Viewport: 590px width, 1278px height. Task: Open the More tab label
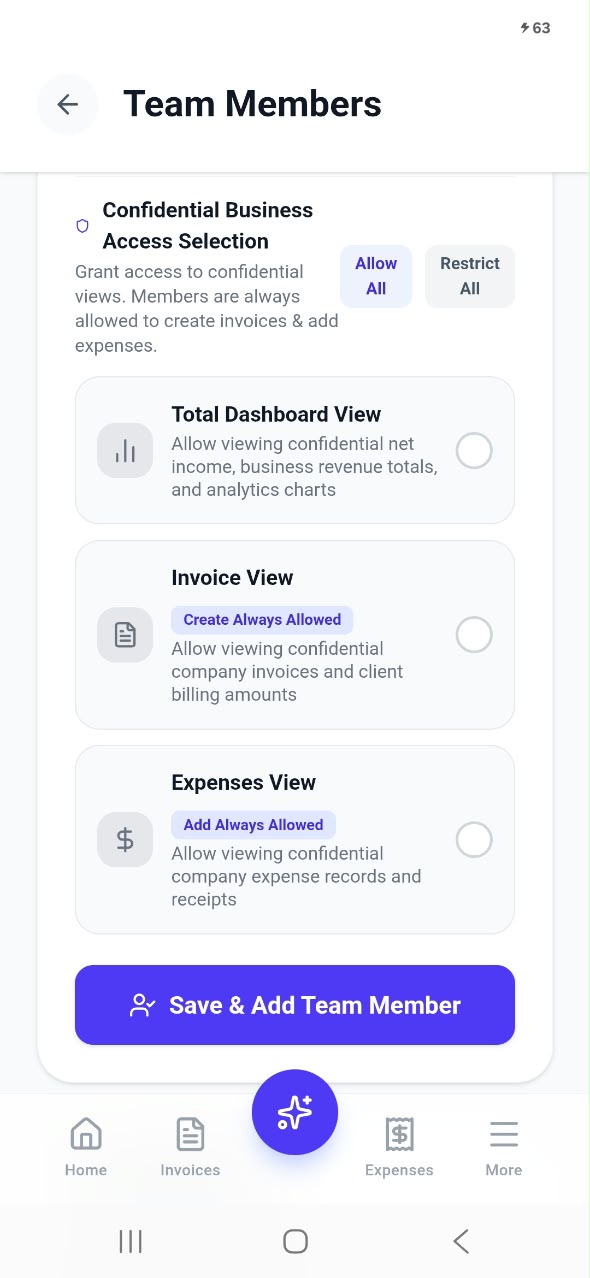504,1170
